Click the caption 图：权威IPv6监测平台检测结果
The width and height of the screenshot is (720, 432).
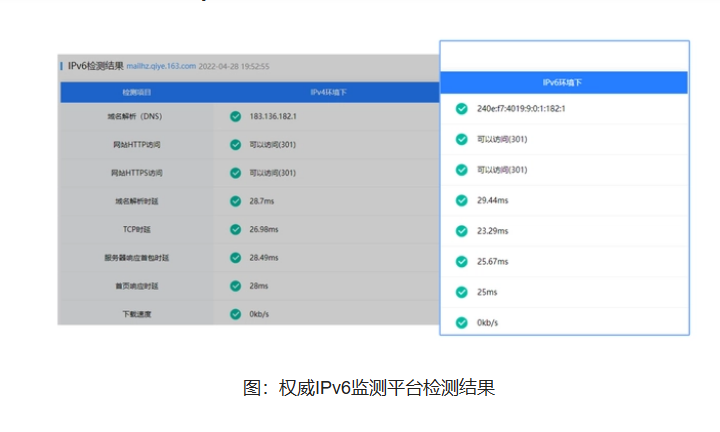pyautogui.click(x=369, y=388)
